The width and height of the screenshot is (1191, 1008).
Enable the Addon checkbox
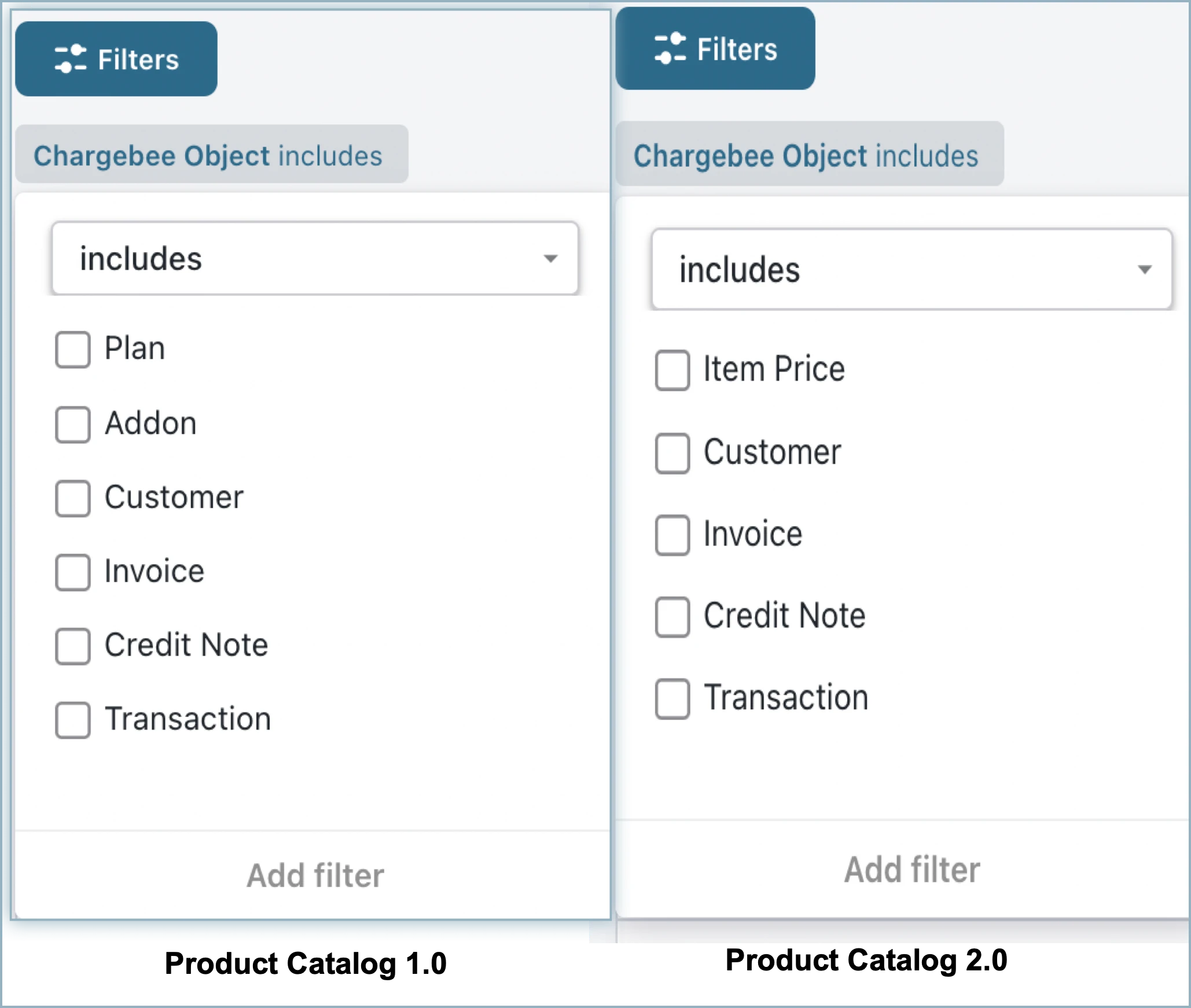[73, 424]
